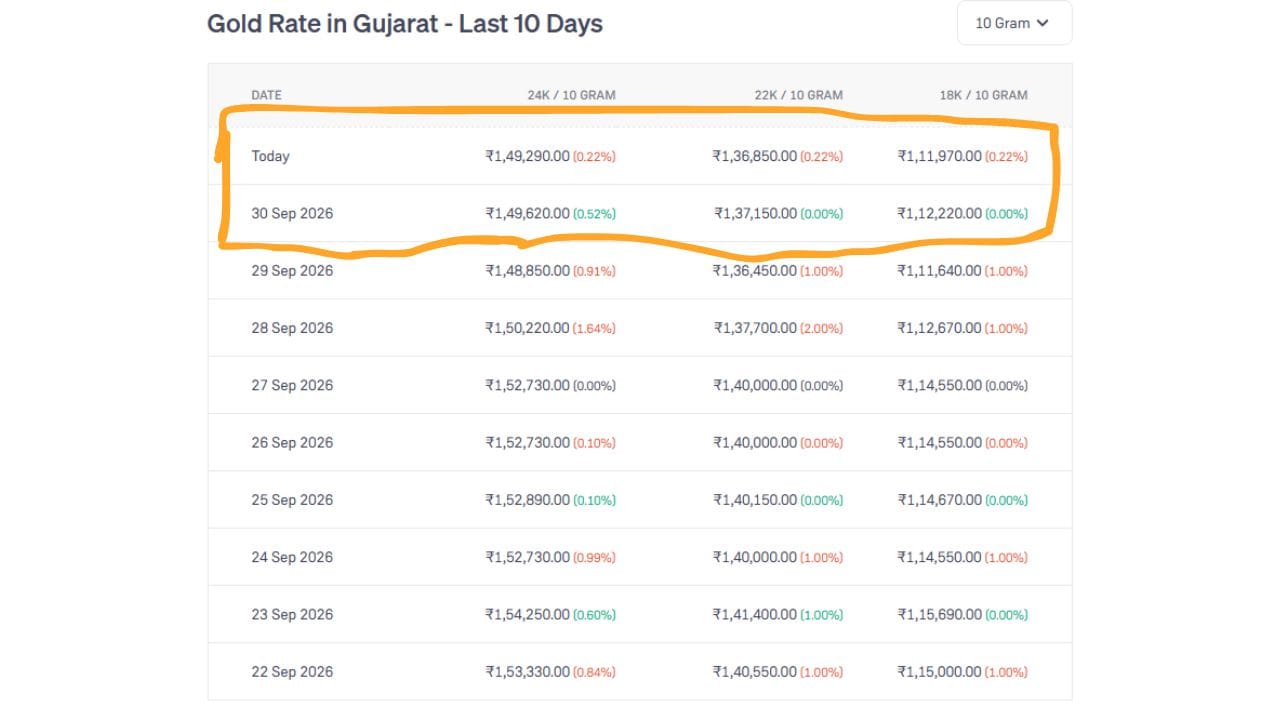Select the '27 Sep 2026' date cell

pos(292,385)
